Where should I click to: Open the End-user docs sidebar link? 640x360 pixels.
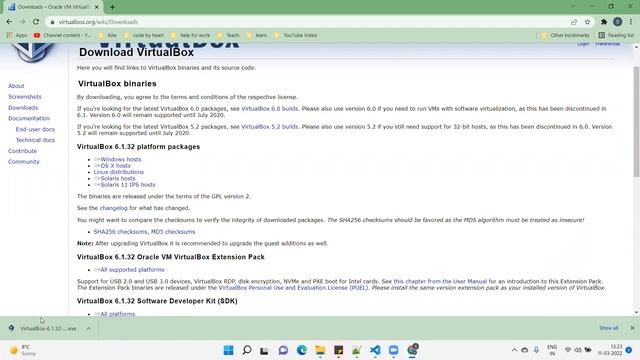35,129
